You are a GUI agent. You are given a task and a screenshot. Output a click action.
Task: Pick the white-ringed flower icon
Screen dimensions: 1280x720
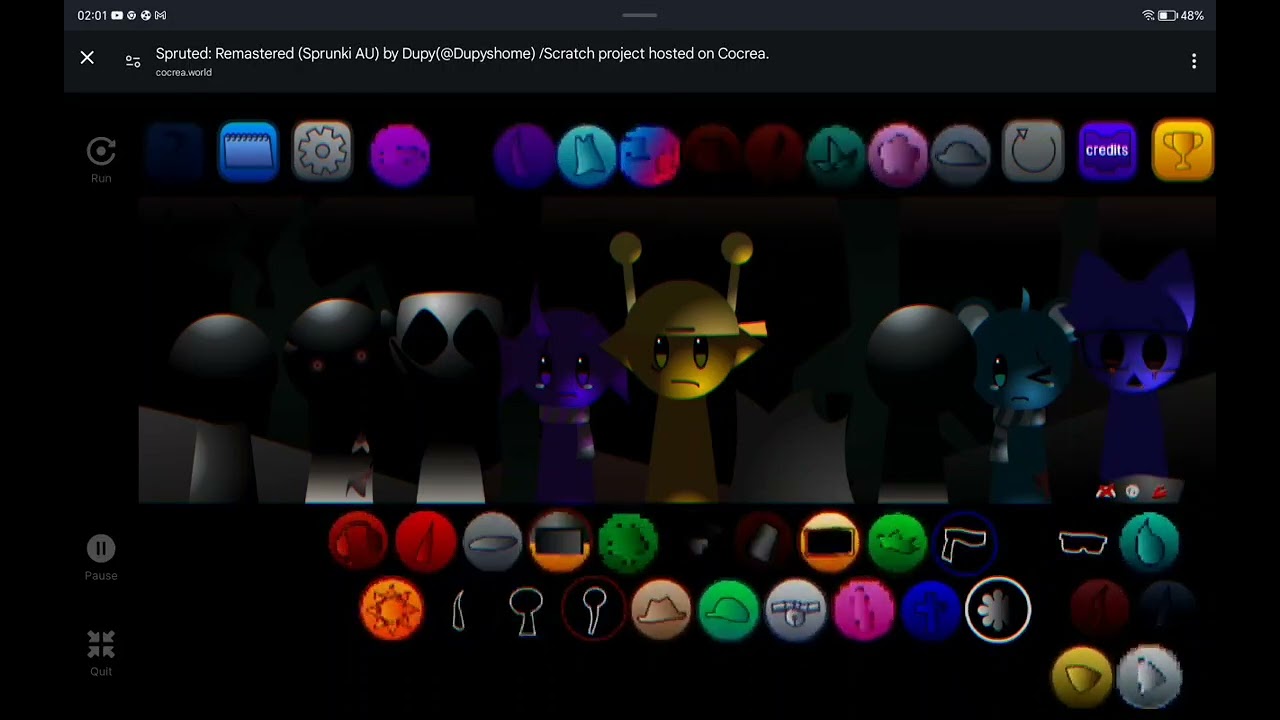click(998, 609)
